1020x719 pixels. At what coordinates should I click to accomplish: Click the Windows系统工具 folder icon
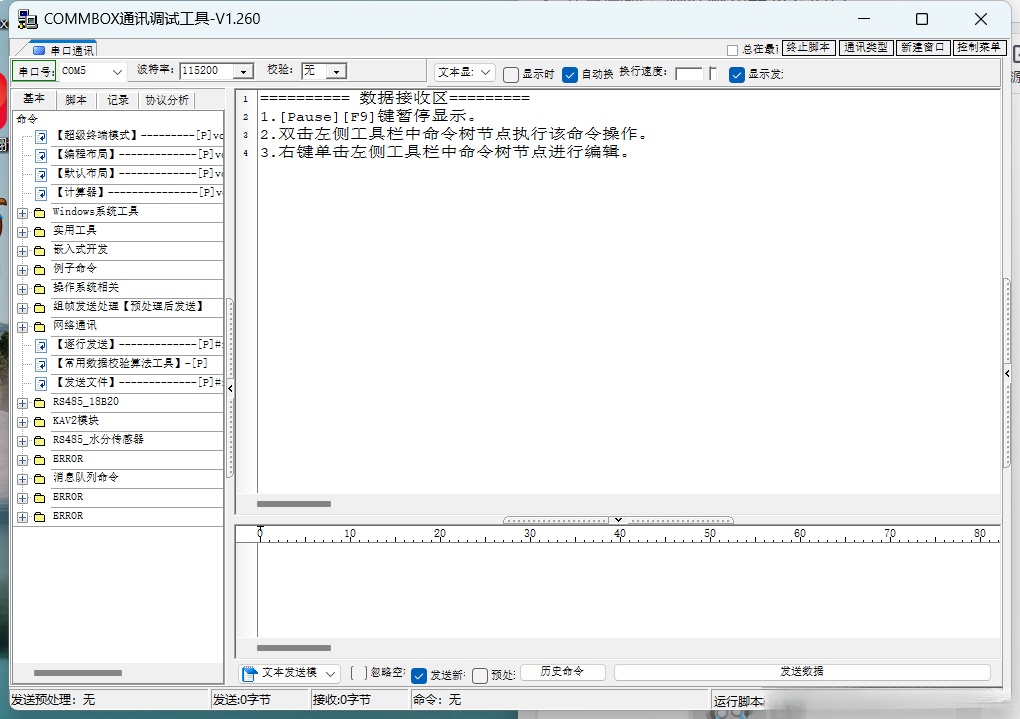[40, 213]
